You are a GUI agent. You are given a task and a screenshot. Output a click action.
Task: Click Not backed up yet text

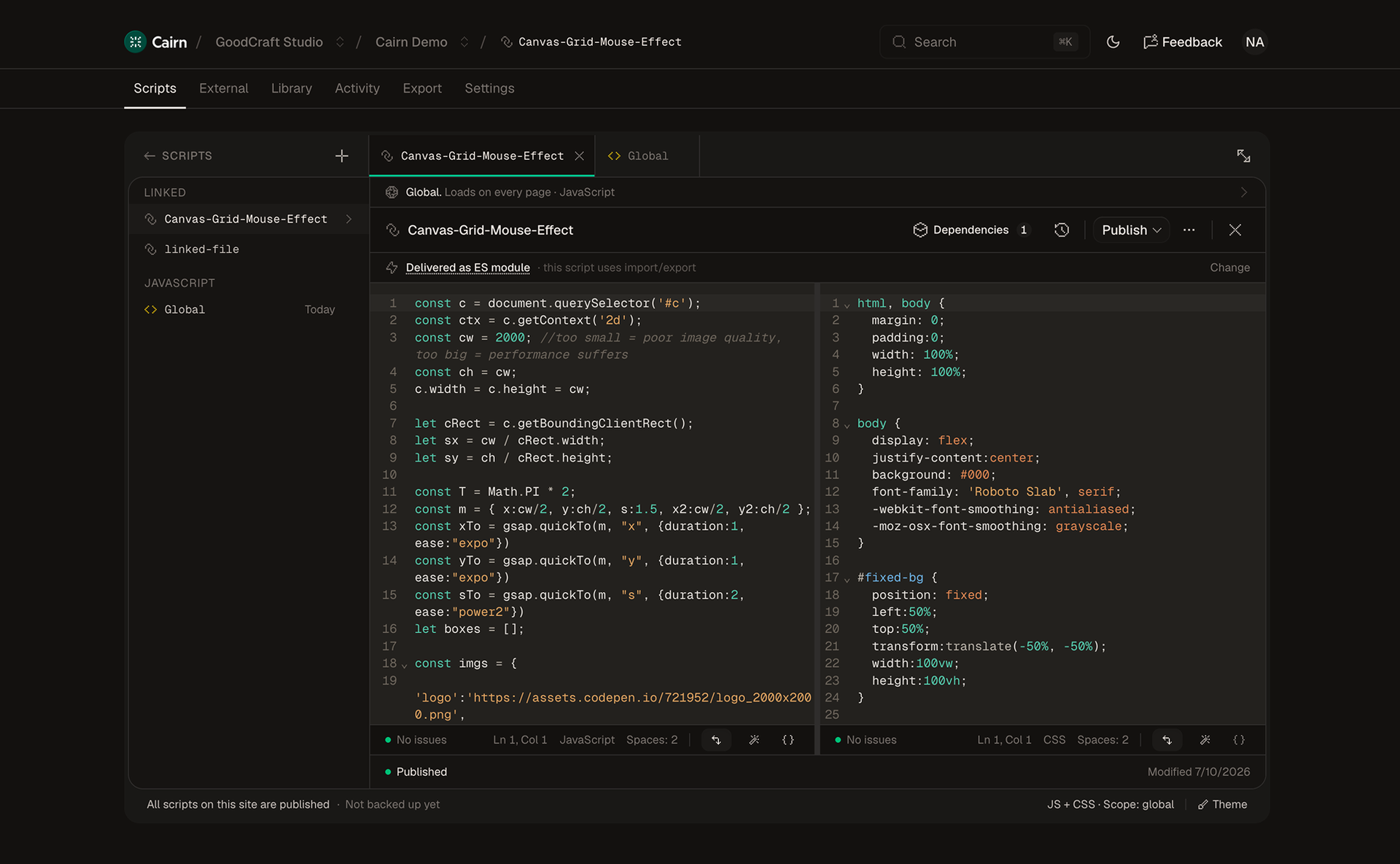392,805
